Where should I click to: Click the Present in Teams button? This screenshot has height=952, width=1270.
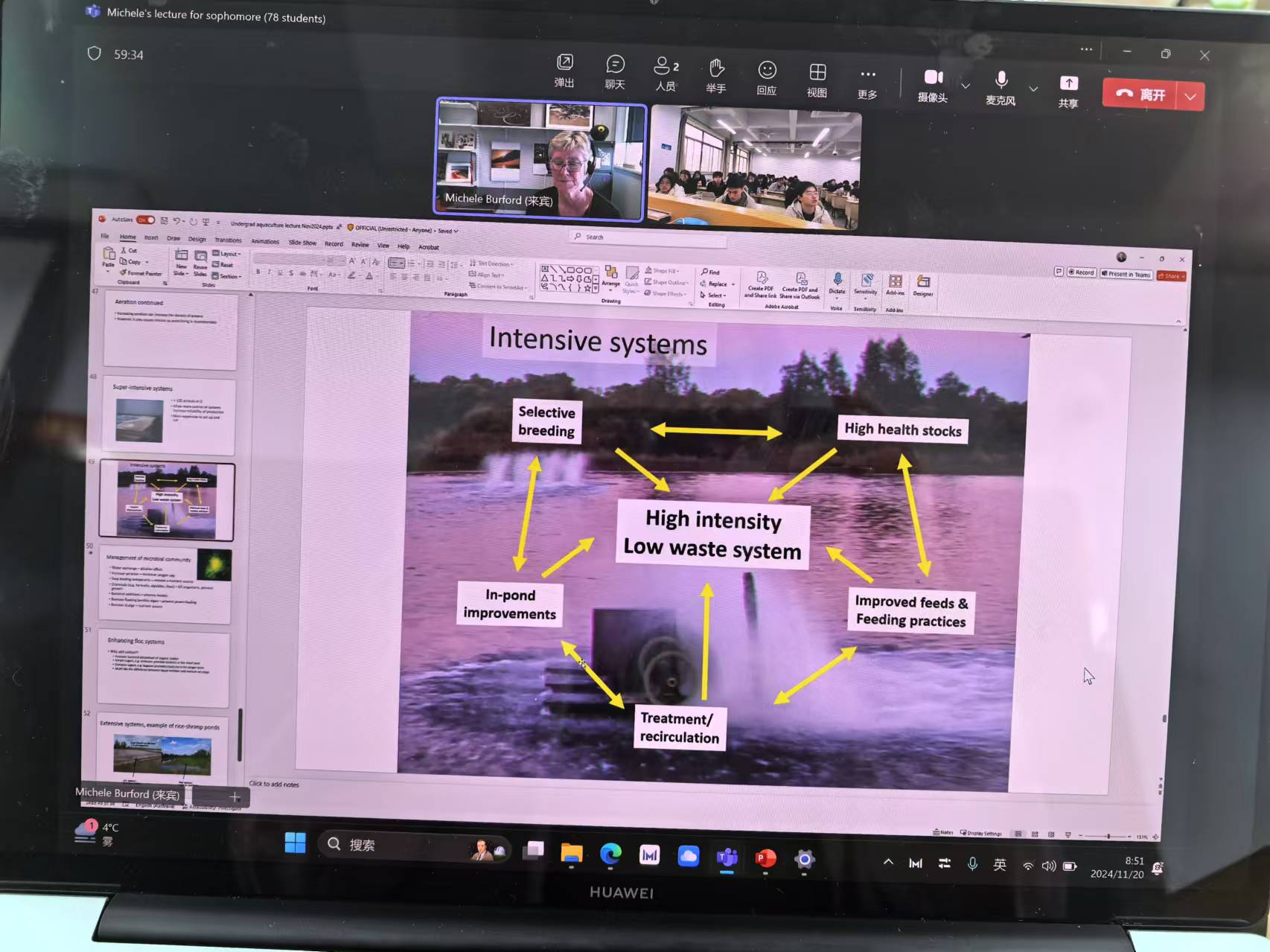[x=1127, y=274]
